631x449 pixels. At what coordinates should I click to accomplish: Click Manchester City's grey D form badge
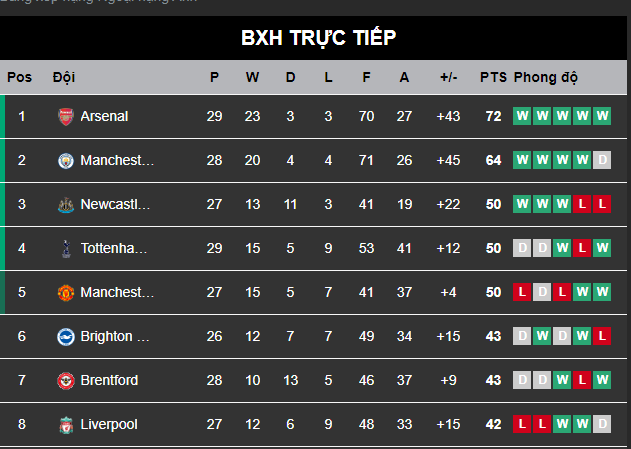pos(602,160)
